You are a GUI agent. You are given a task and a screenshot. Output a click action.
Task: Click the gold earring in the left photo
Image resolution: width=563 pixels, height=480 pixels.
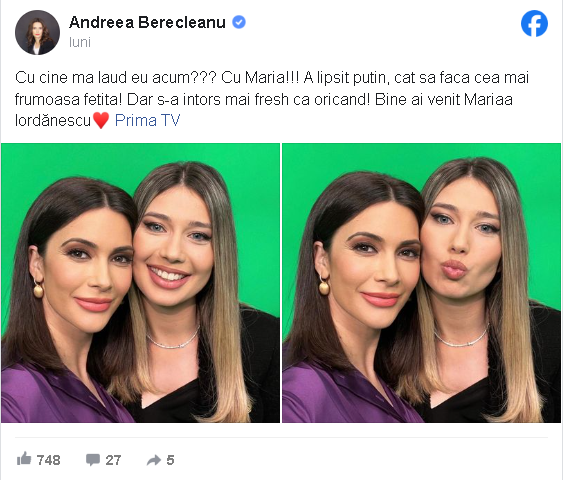point(38,289)
